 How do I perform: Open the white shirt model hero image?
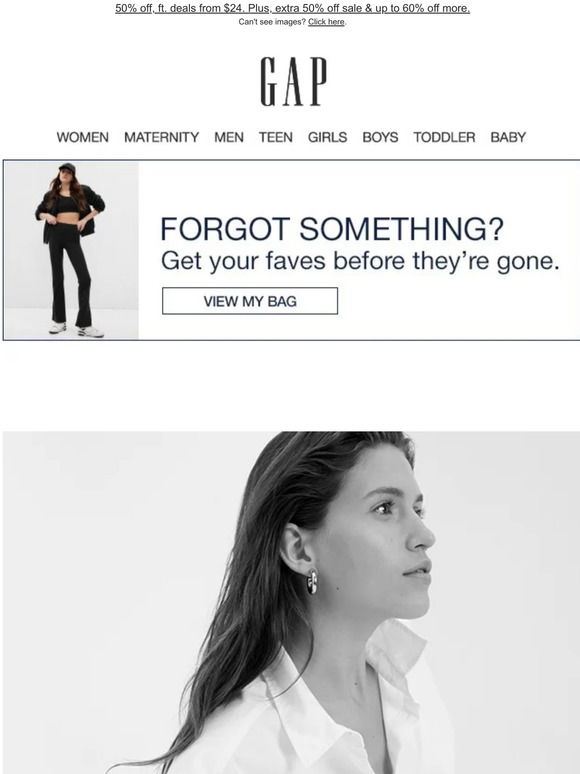pyautogui.click(x=291, y=603)
